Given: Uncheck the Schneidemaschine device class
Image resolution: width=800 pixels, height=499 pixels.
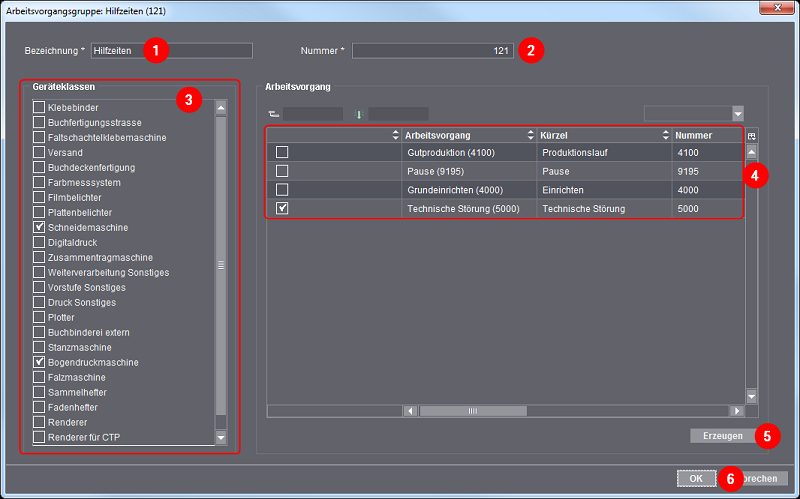Looking at the screenshot, I should (x=40, y=228).
